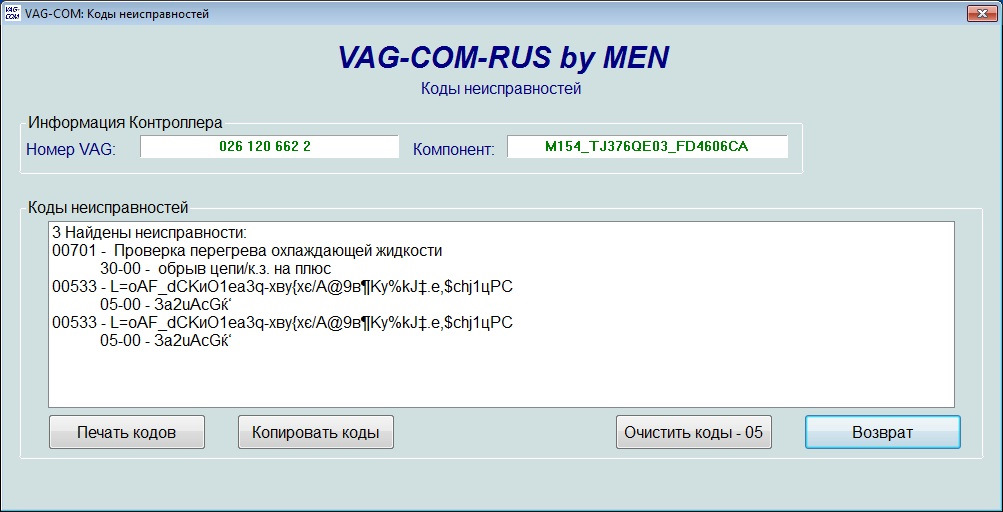This screenshot has width=1003, height=512.
Task: Click the Компонент field M154_TJ376QE03_FD4606CA
Action: click(647, 147)
